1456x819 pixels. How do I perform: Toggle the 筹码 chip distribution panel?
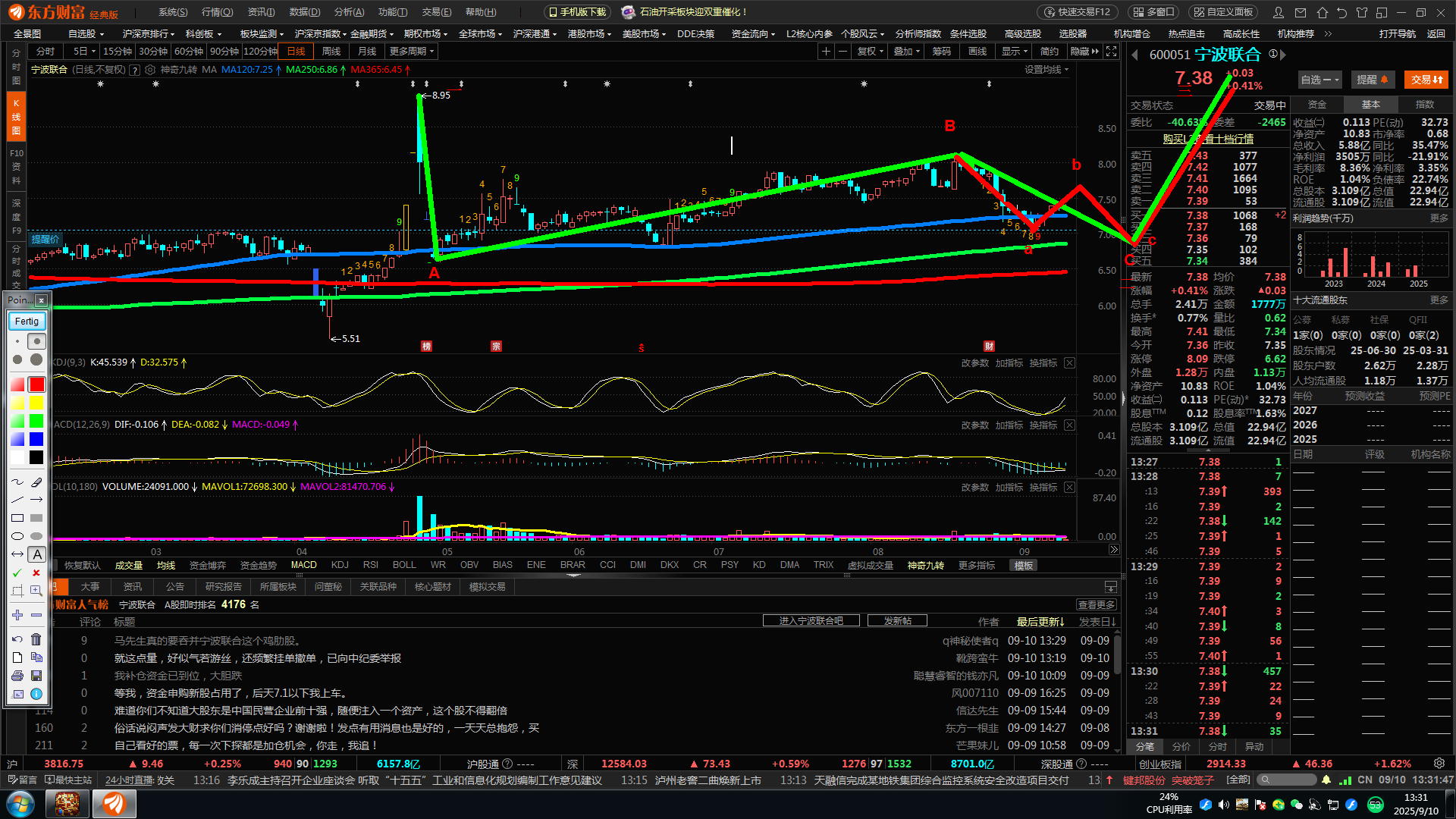coord(941,51)
